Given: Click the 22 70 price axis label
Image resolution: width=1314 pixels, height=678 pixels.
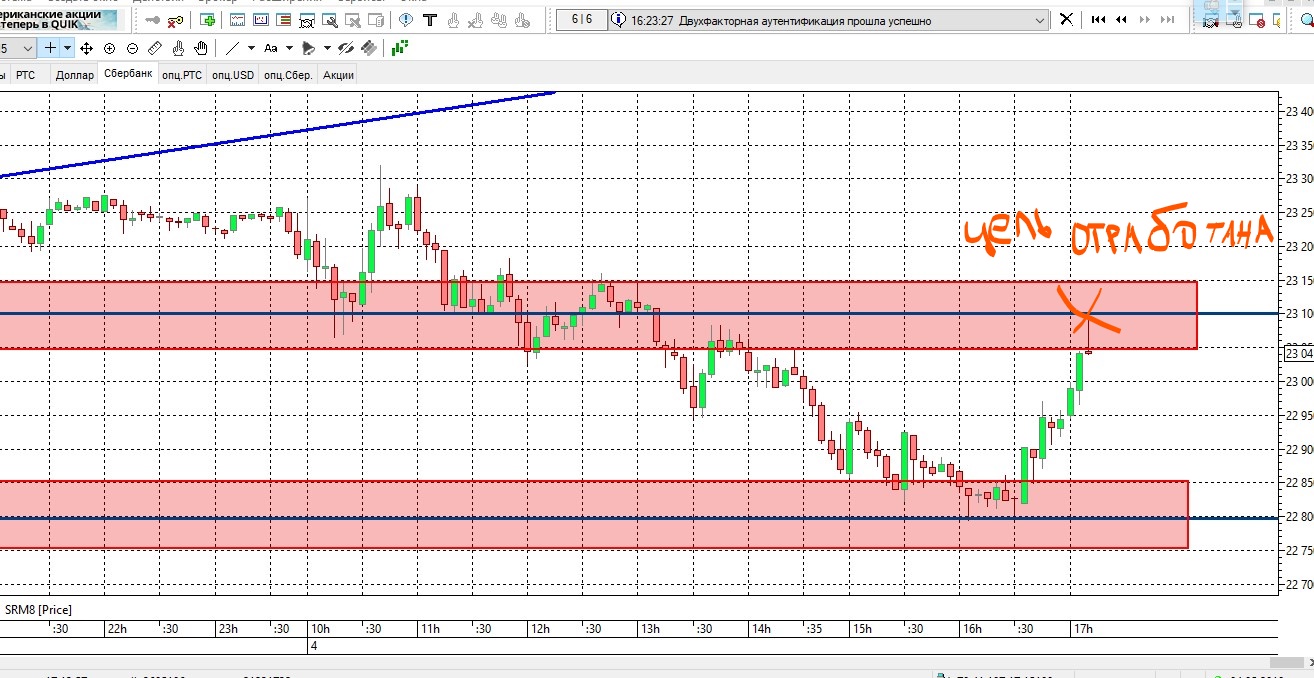Looking at the screenshot, I should coord(1298,585).
